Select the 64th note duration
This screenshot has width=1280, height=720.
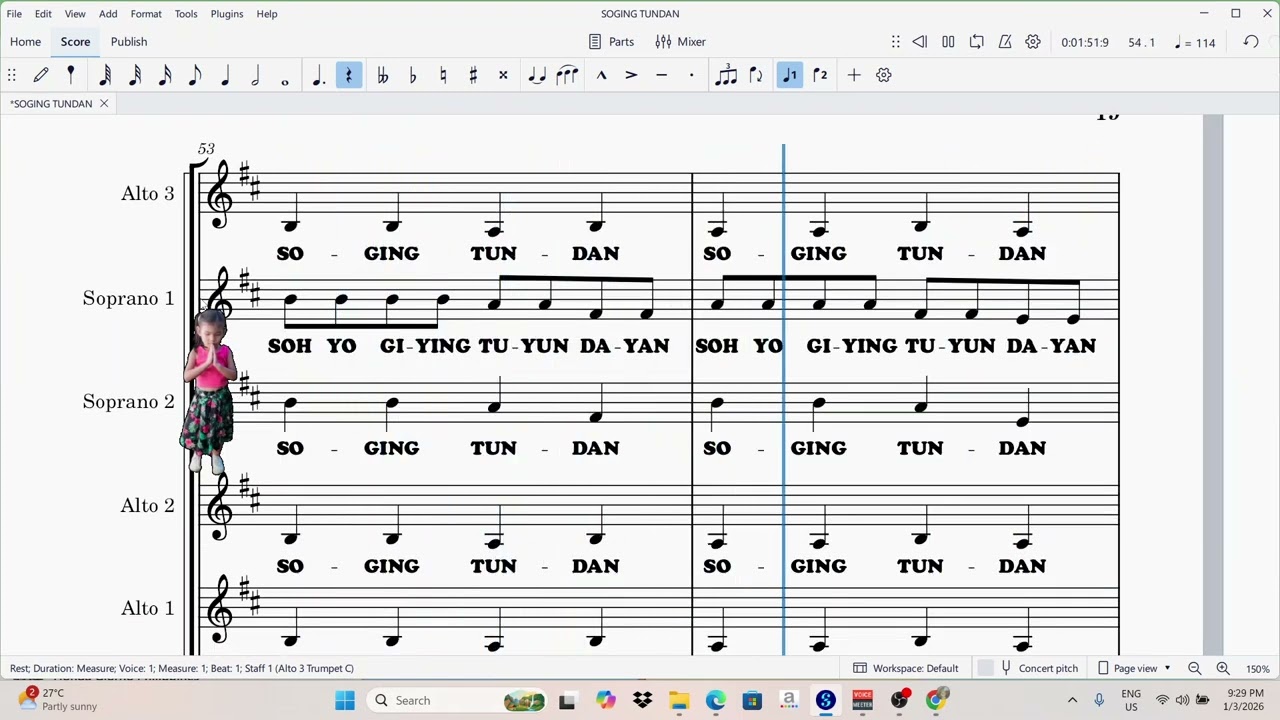click(x=105, y=75)
